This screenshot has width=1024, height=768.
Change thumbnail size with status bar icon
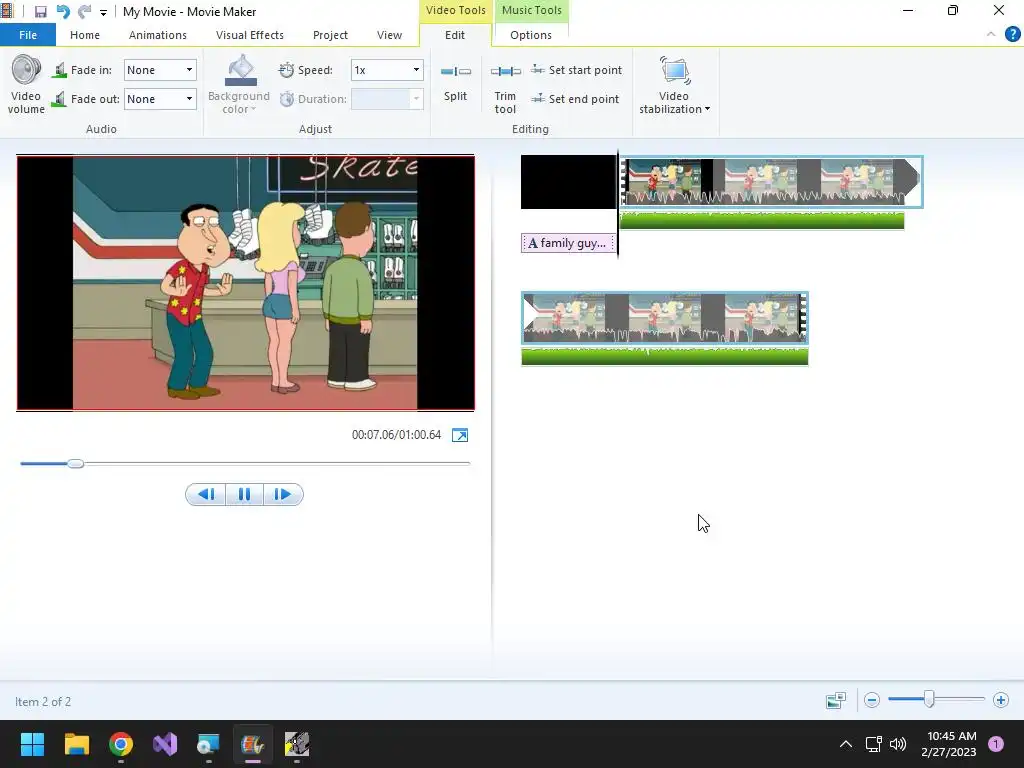coord(836,700)
